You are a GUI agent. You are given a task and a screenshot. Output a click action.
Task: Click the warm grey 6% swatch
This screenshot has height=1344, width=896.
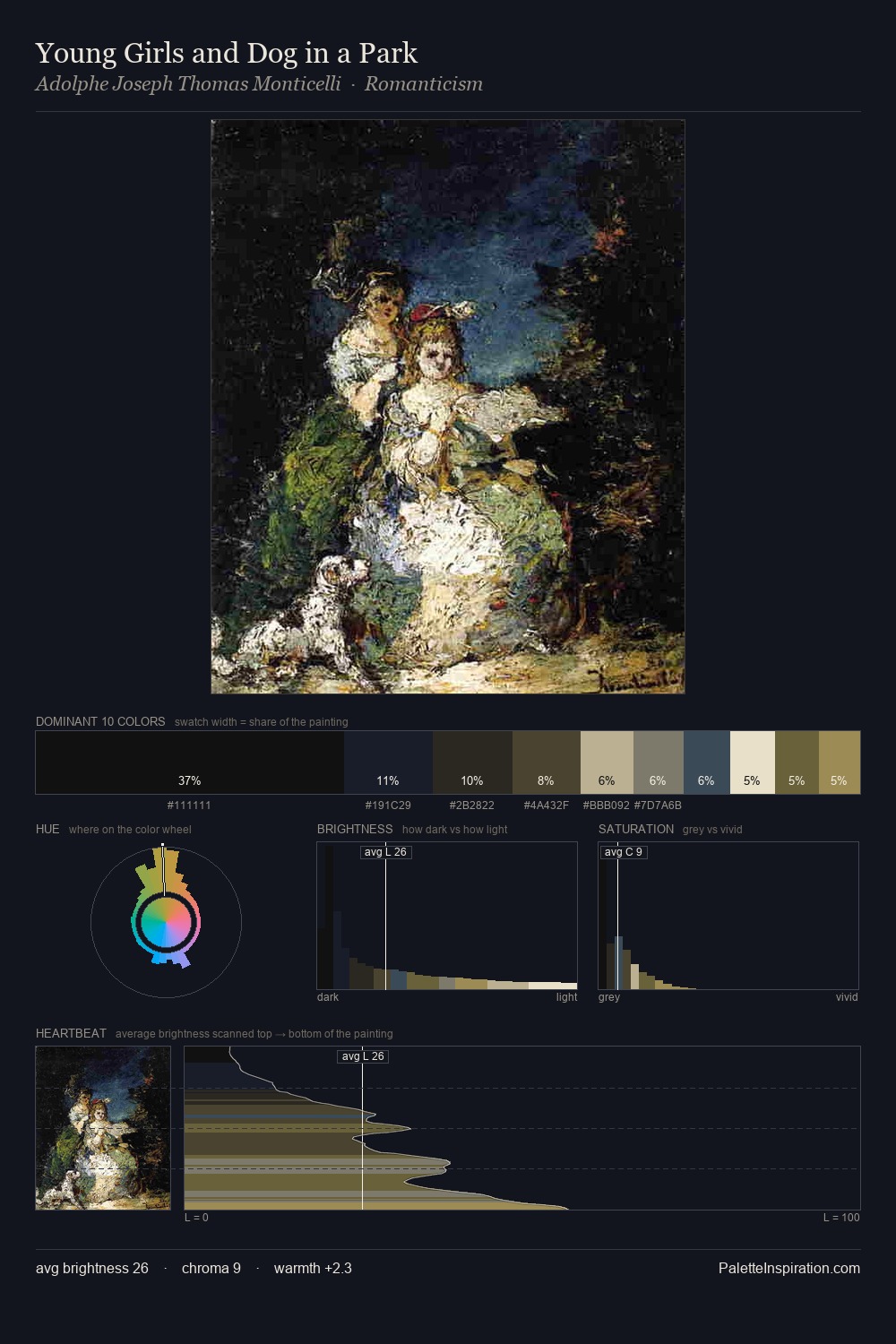point(659,762)
